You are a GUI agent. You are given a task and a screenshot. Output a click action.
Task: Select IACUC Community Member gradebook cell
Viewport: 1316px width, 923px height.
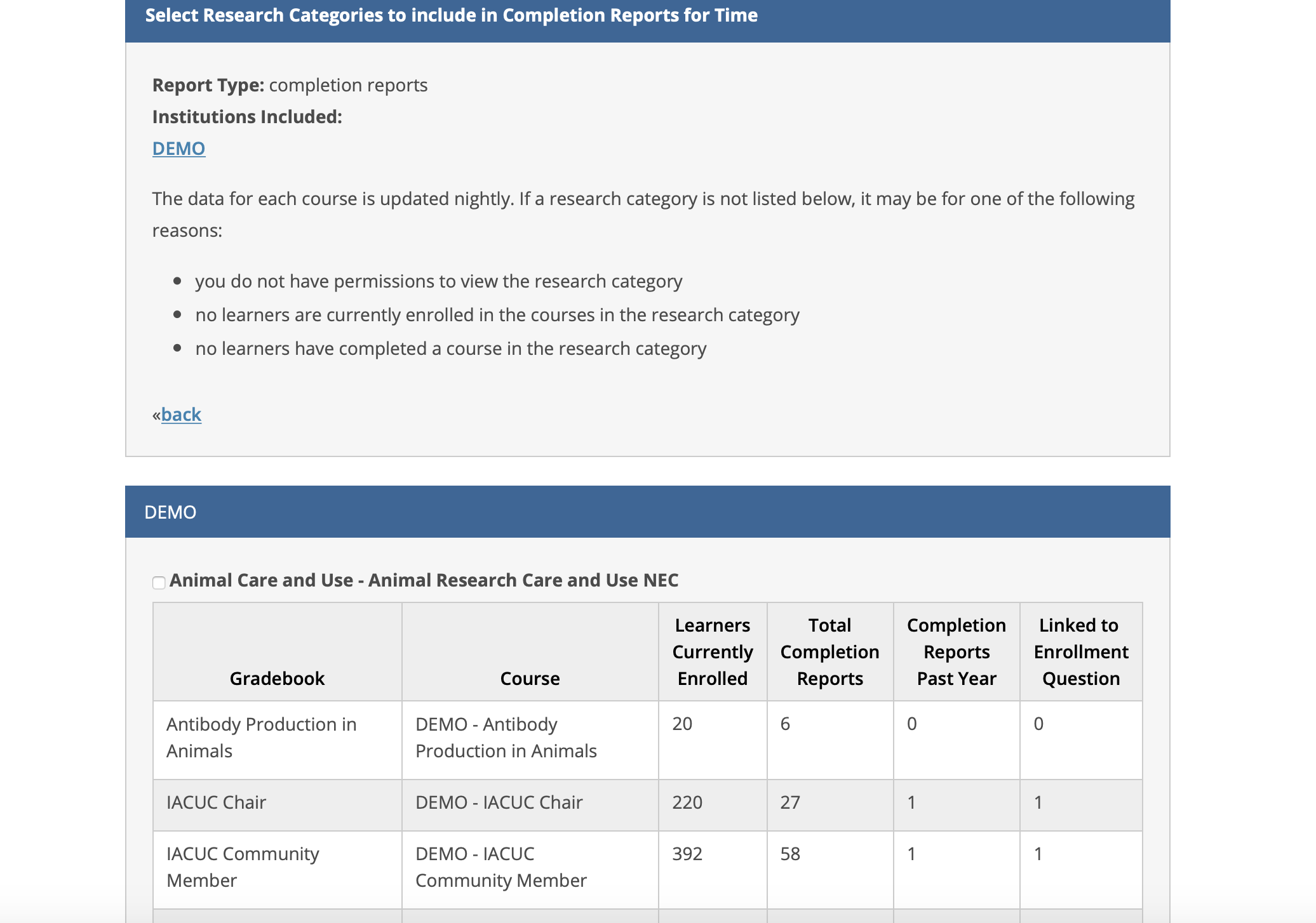278,870
